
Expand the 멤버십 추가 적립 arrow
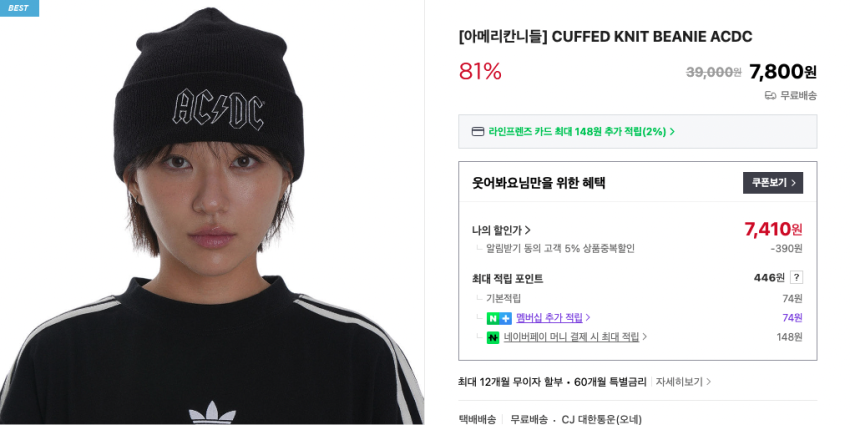pyautogui.click(x=588, y=318)
